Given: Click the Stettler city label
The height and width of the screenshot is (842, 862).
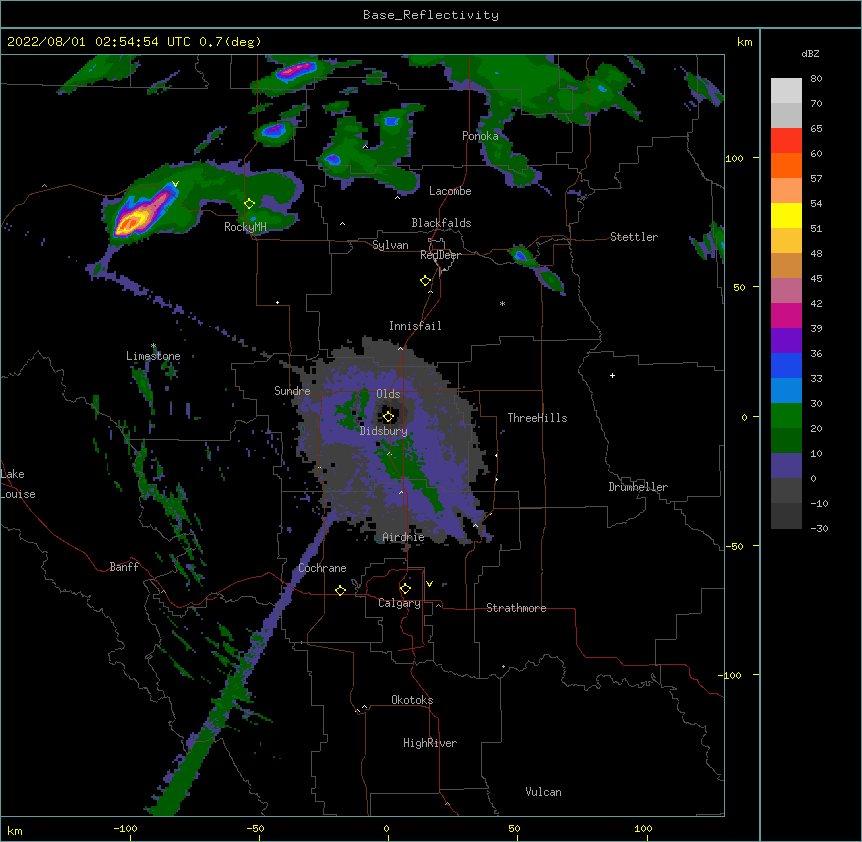Looking at the screenshot, I should (x=634, y=237).
